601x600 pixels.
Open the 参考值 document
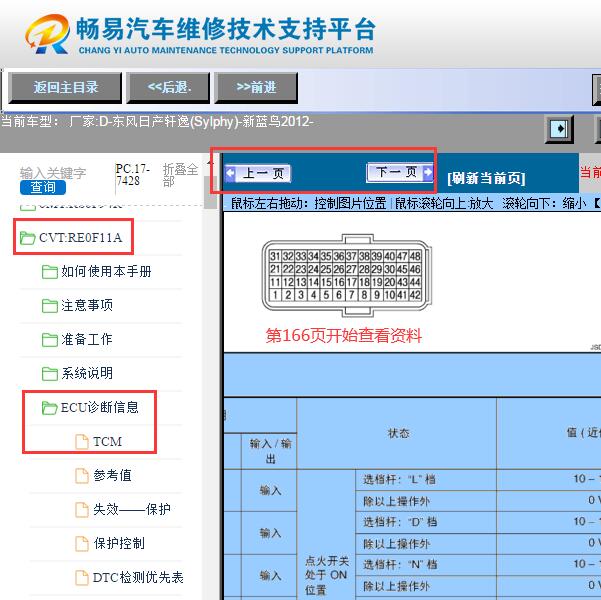tap(112, 475)
